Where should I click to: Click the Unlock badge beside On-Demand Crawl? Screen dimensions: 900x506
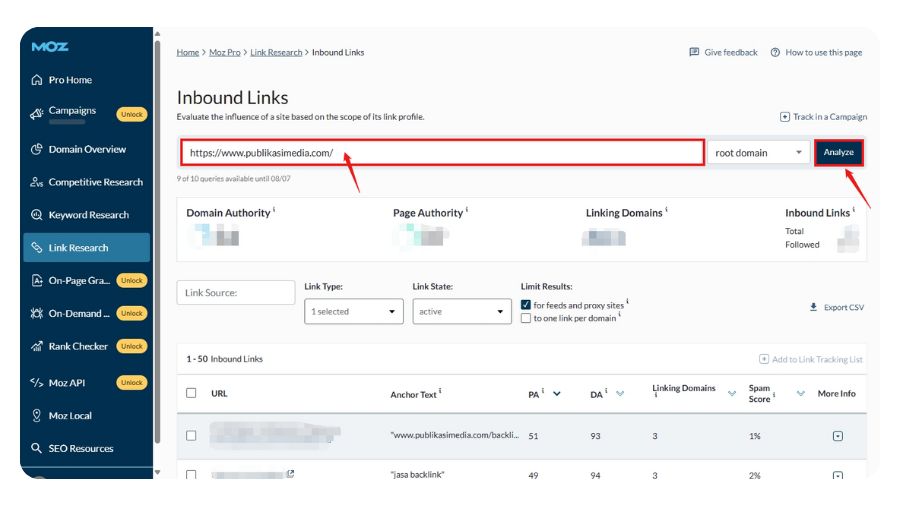[132, 313]
